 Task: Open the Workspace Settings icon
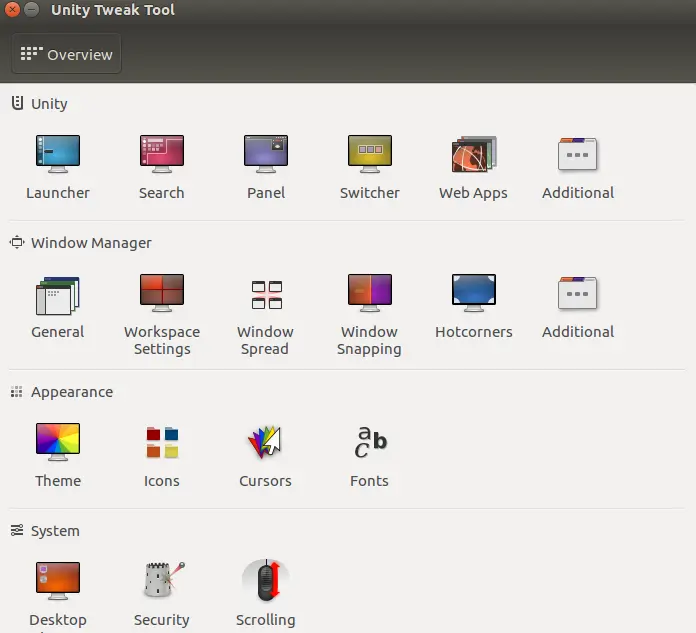(x=162, y=293)
